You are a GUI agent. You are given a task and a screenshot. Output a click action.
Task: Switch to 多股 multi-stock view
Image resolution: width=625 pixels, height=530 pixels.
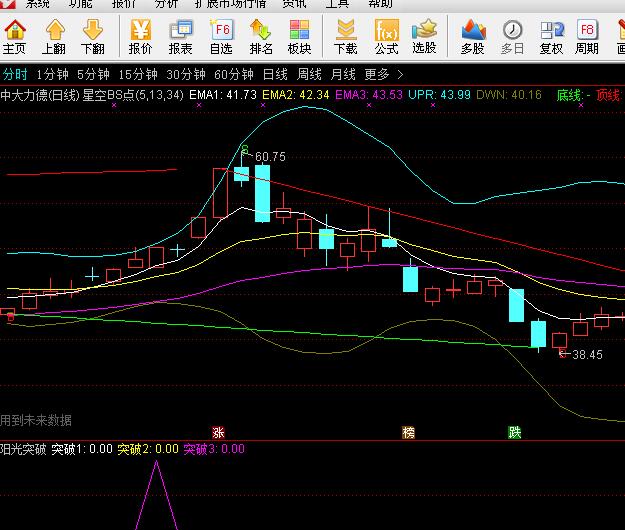(x=472, y=36)
